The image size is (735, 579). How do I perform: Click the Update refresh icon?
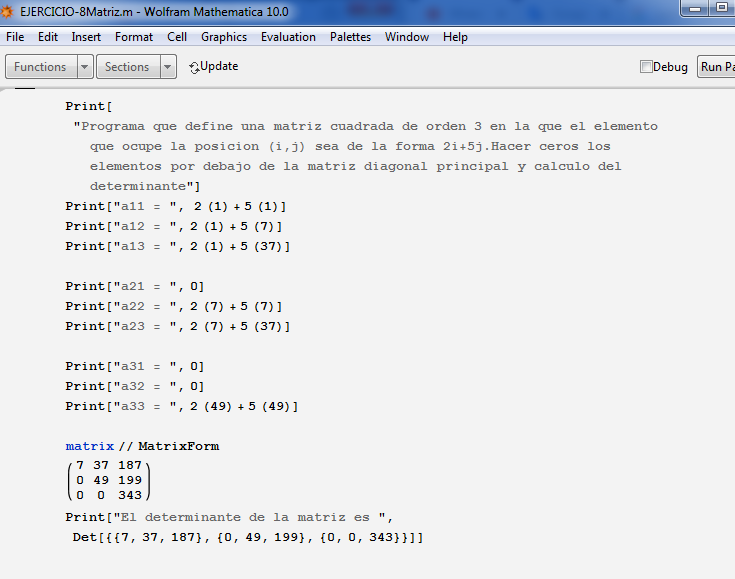(194, 68)
